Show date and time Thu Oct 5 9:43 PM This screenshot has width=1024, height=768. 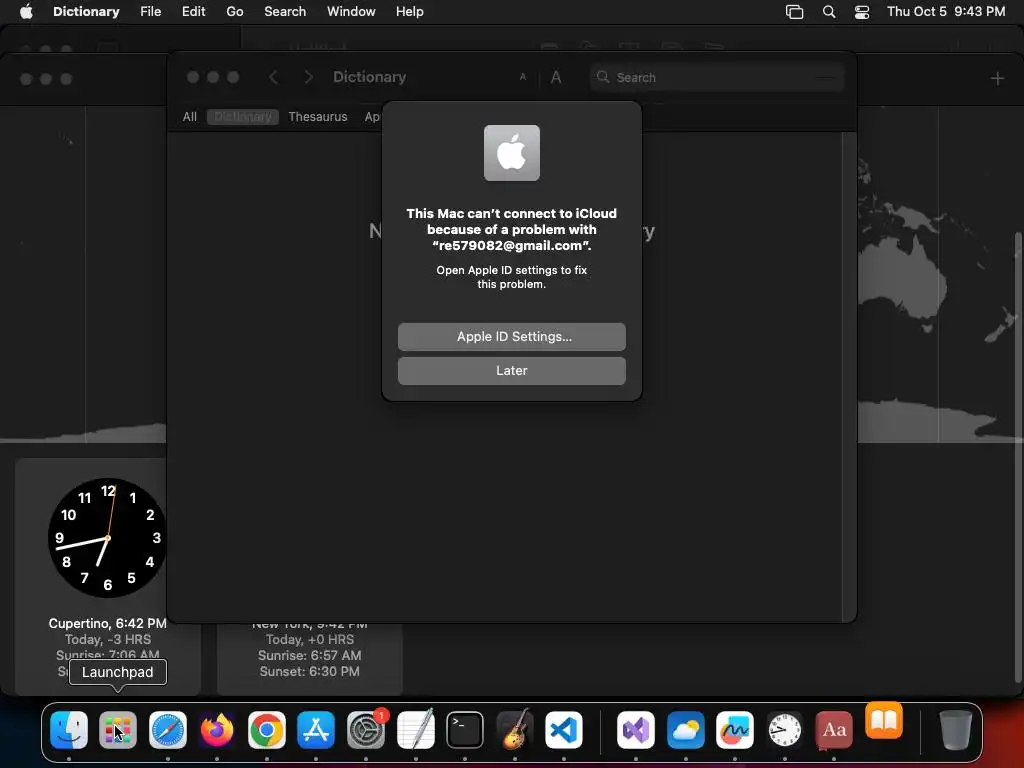tap(946, 11)
